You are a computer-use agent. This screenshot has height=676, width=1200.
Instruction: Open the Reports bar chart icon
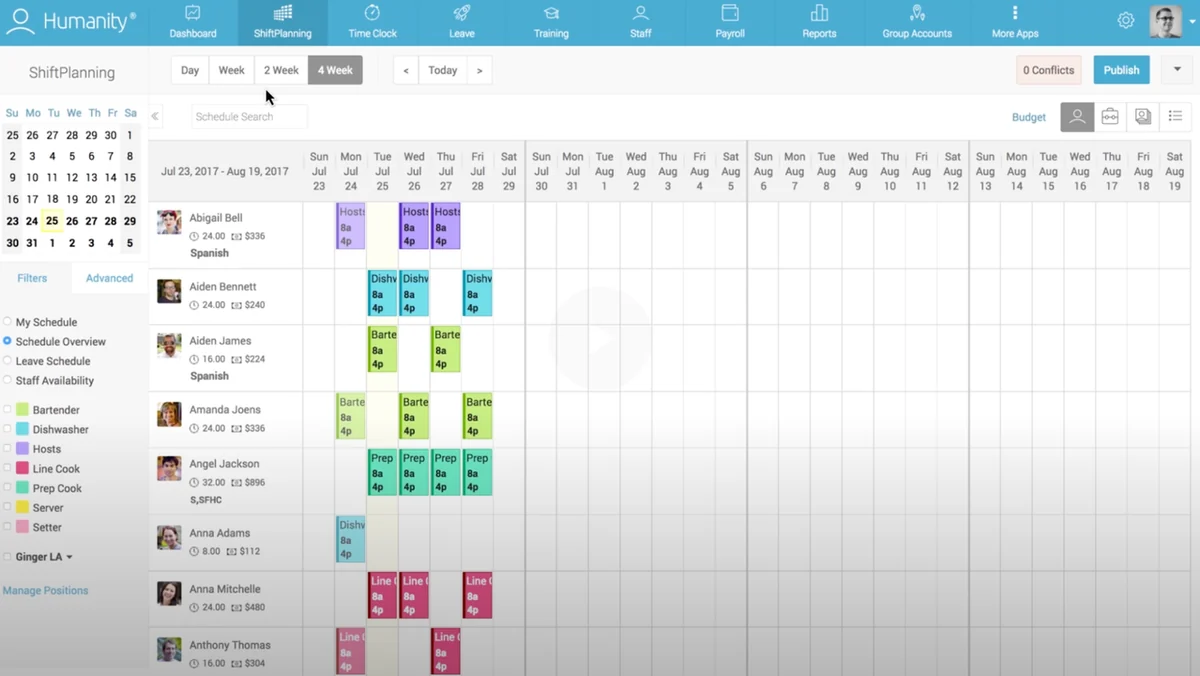(x=819, y=14)
